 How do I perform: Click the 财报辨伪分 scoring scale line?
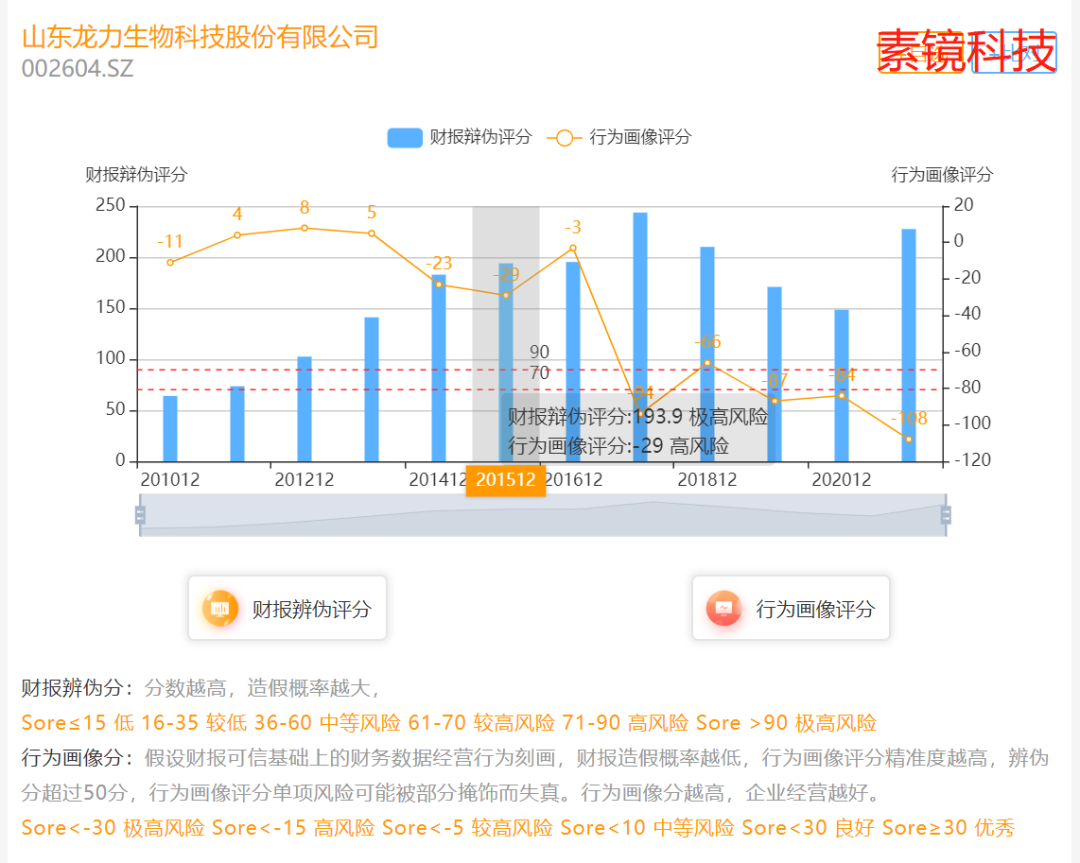coord(448,722)
